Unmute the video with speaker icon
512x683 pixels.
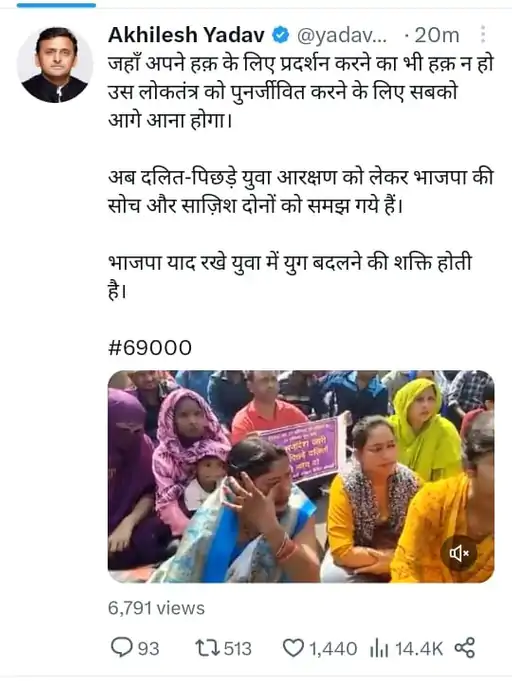459,554
